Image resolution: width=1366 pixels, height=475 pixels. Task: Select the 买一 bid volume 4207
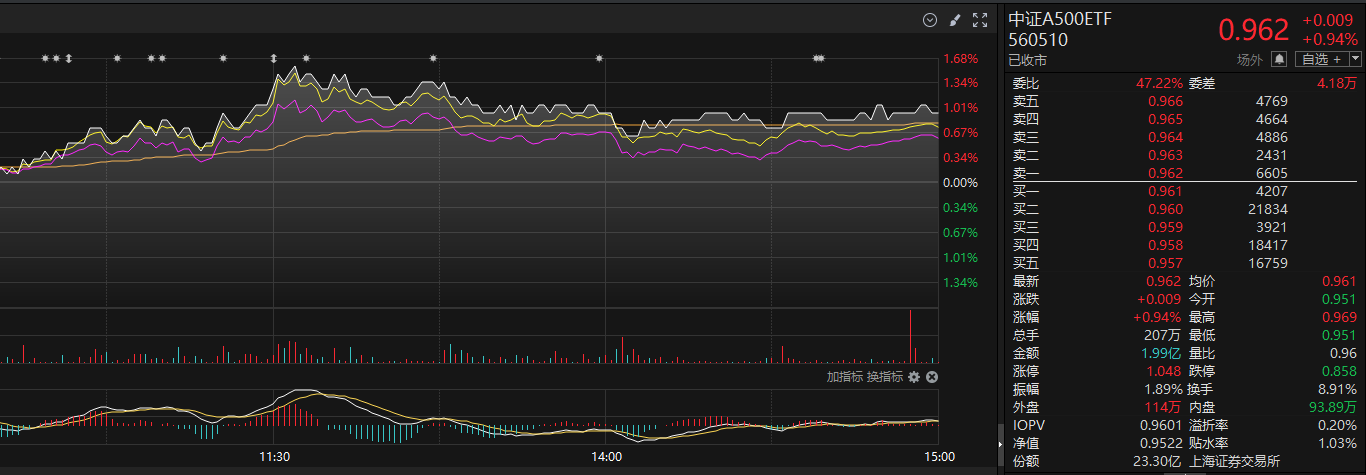[x=1271, y=191]
